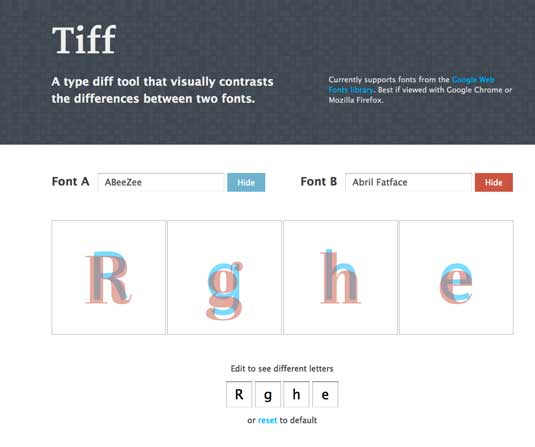Click the Font B input showing Abril Fatface
The width and height of the screenshot is (535, 447).
click(408, 182)
